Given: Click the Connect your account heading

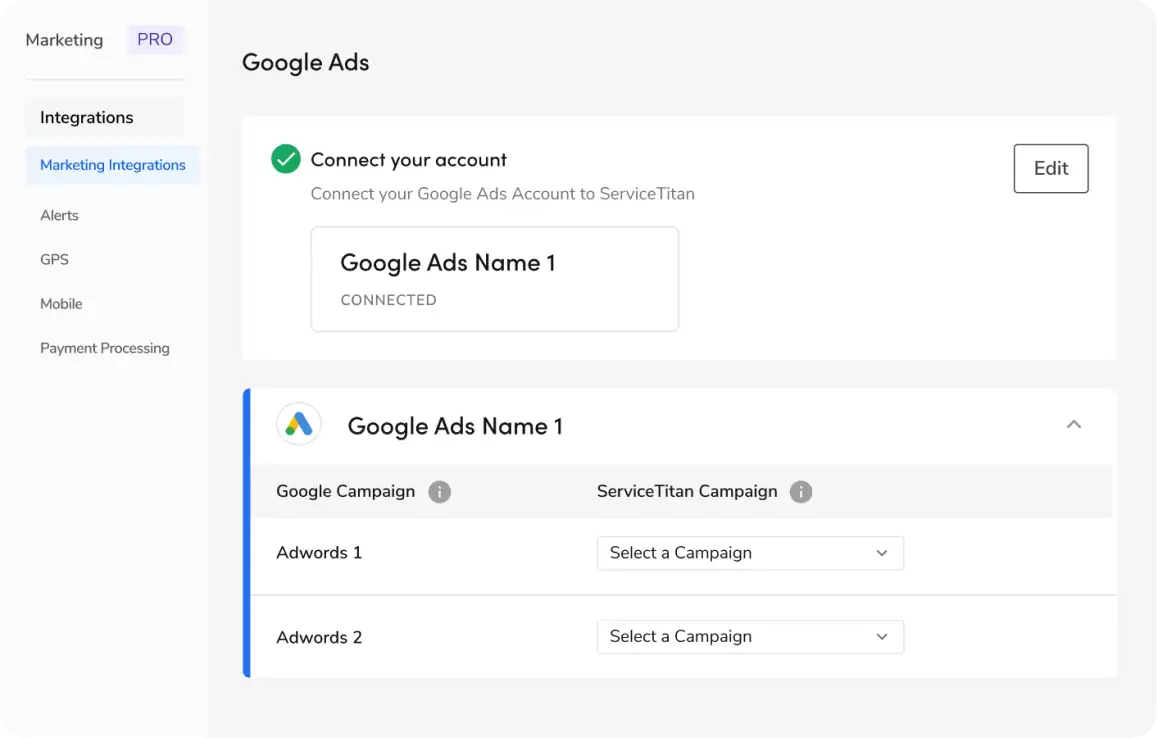Looking at the screenshot, I should [409, 159].
